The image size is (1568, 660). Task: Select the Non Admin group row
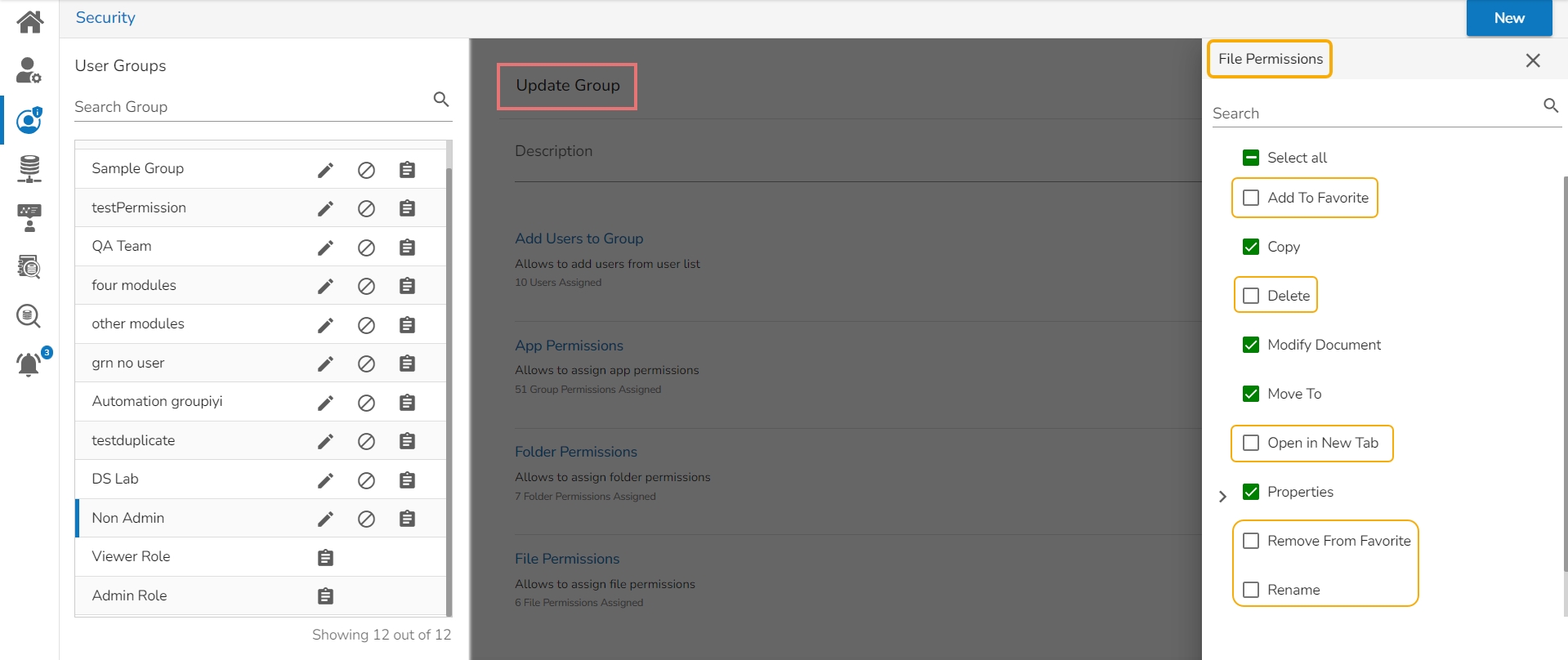click(261, 518)
